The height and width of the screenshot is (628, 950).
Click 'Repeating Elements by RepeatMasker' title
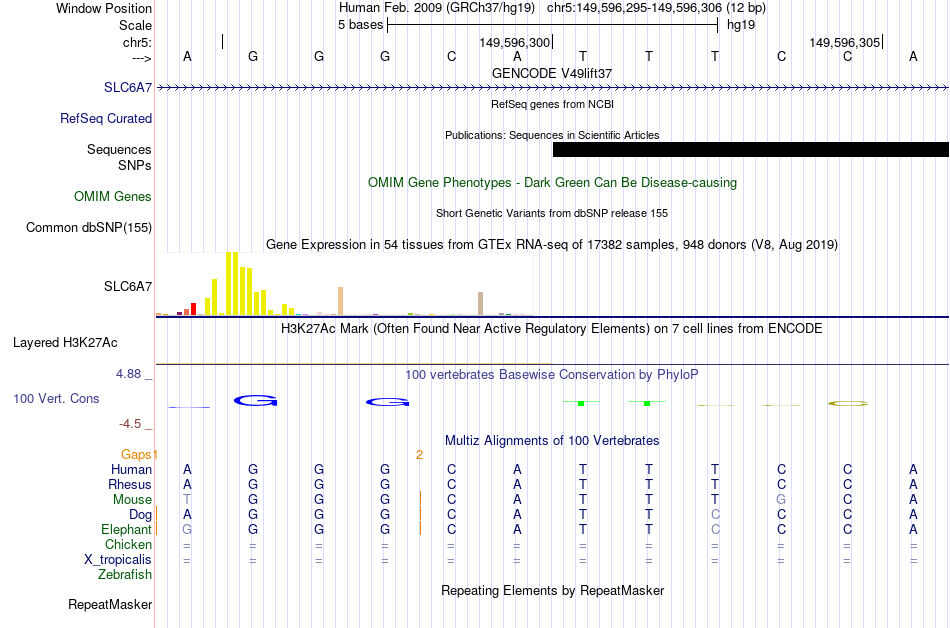(552, 590)
